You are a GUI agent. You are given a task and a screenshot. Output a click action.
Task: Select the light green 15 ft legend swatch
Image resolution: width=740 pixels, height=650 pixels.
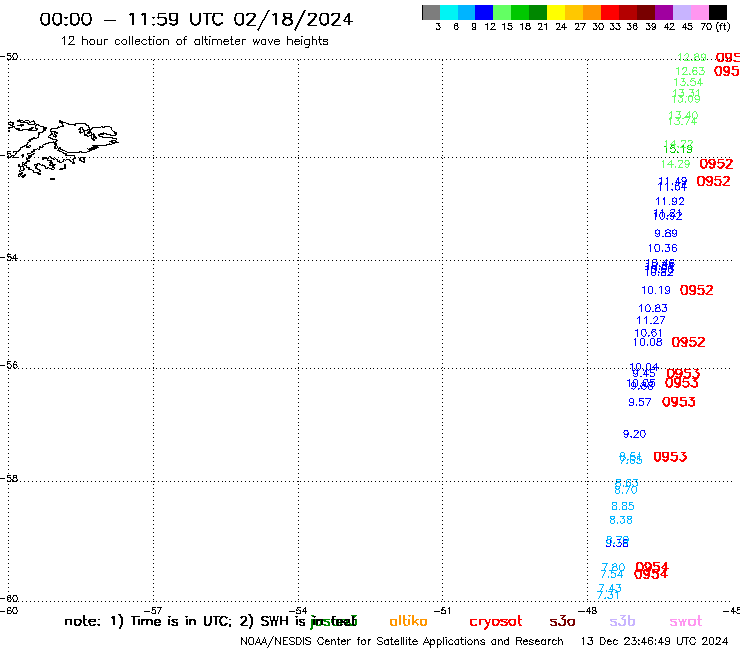click(502, 12)
